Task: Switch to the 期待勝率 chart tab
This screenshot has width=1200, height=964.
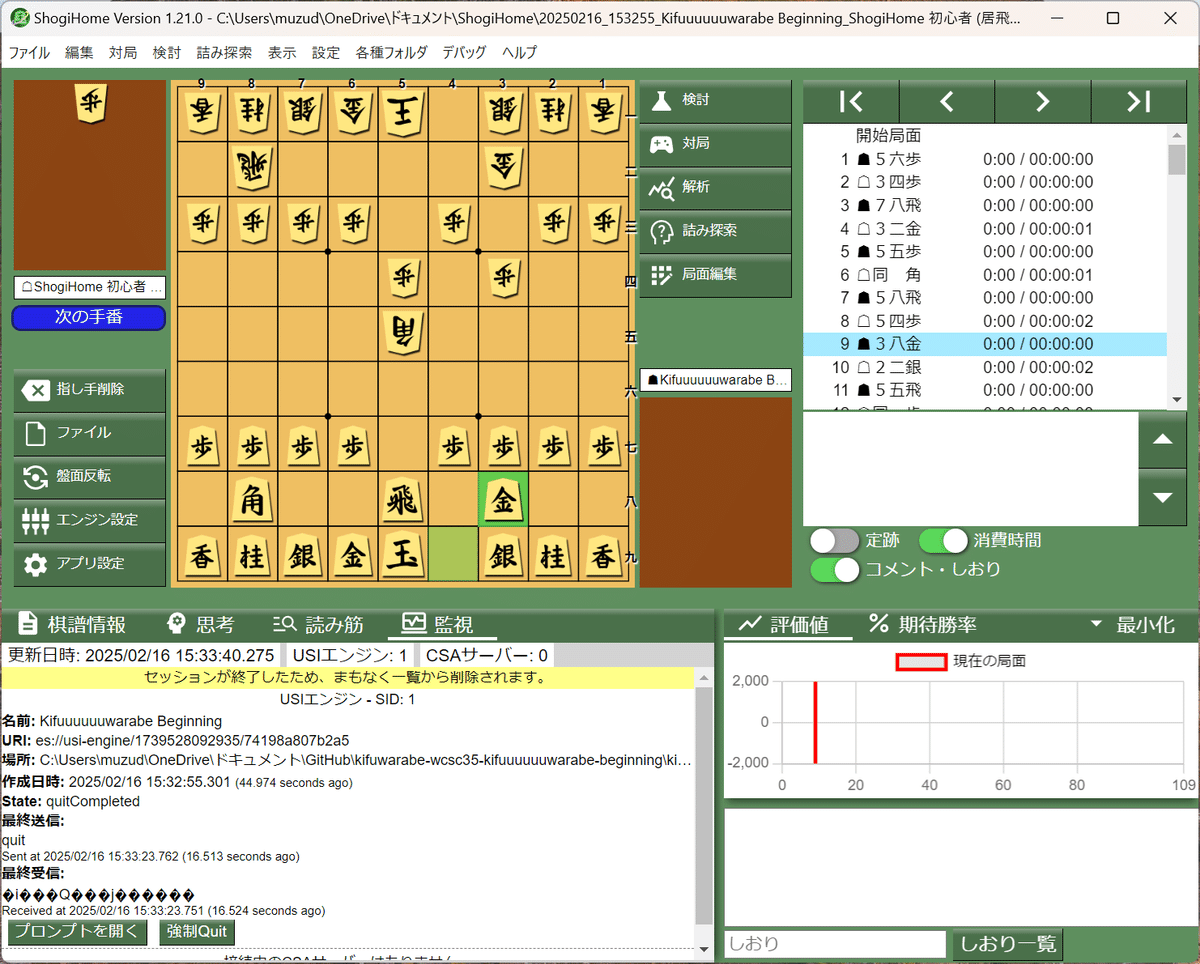Action: coord(923,624)
